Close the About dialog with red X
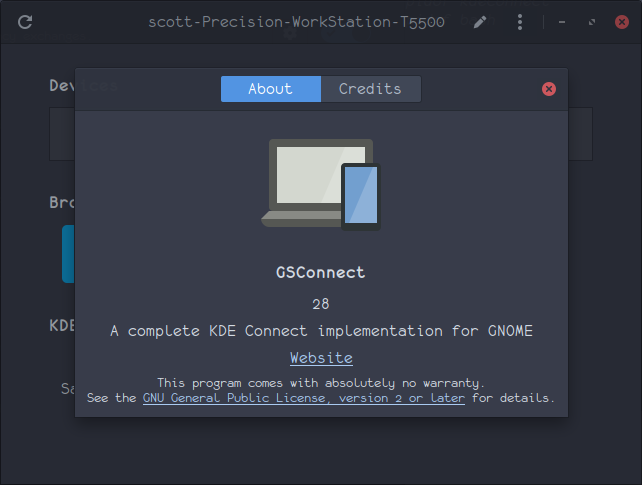Image resolution: width=642 pixels, height=485 pixels. (549, 89)
